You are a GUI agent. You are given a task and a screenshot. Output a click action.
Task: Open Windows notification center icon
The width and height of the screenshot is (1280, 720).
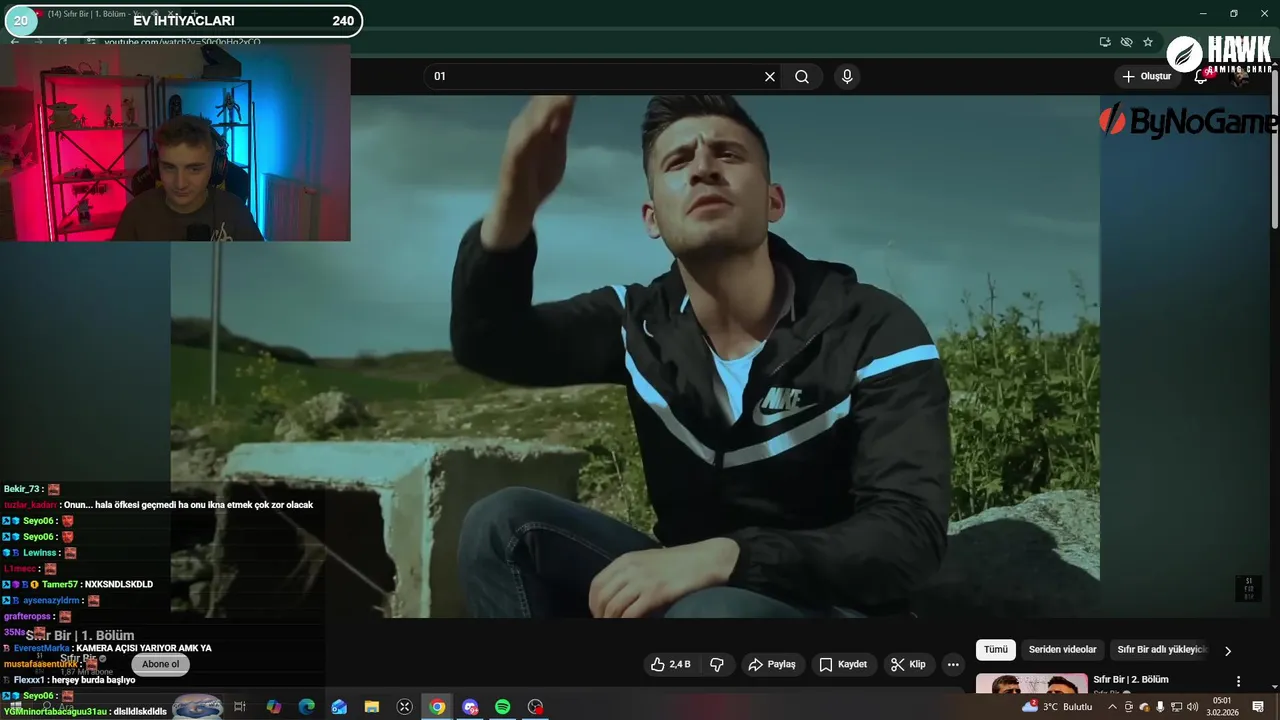pyautogui.click(x=1258, y=707)
